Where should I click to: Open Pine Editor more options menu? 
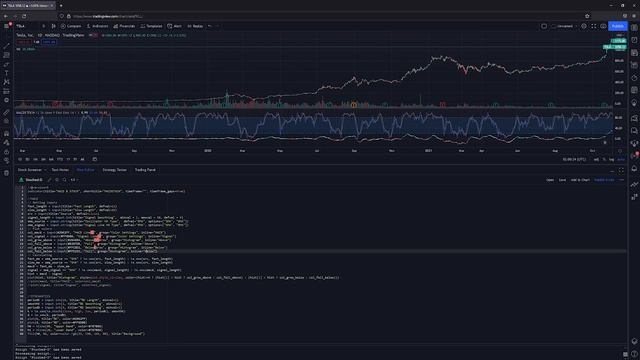pyautogui.click(x=622, y=180)
